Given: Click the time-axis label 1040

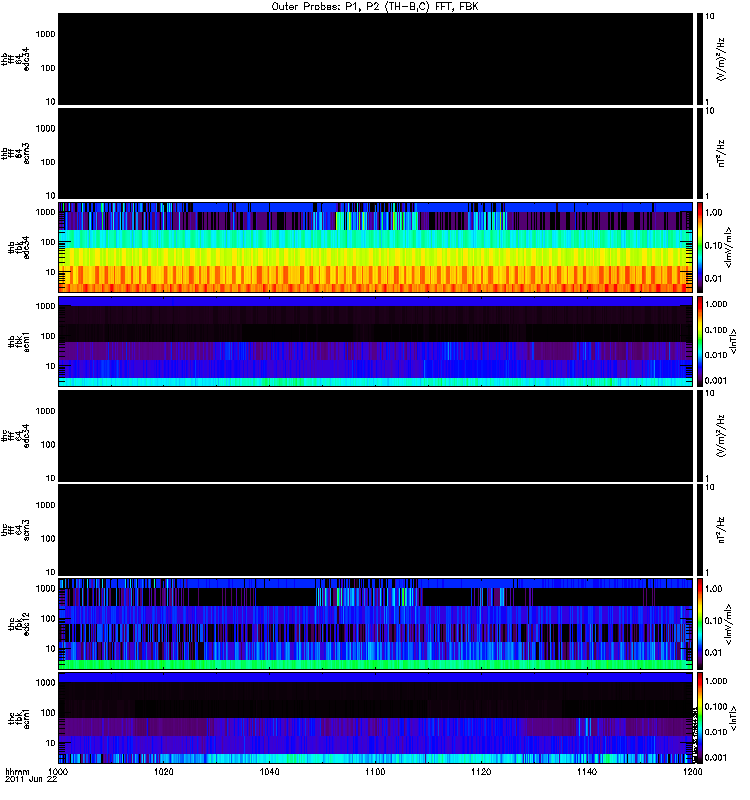Looking at the screenshot, I should pos(269,771).
